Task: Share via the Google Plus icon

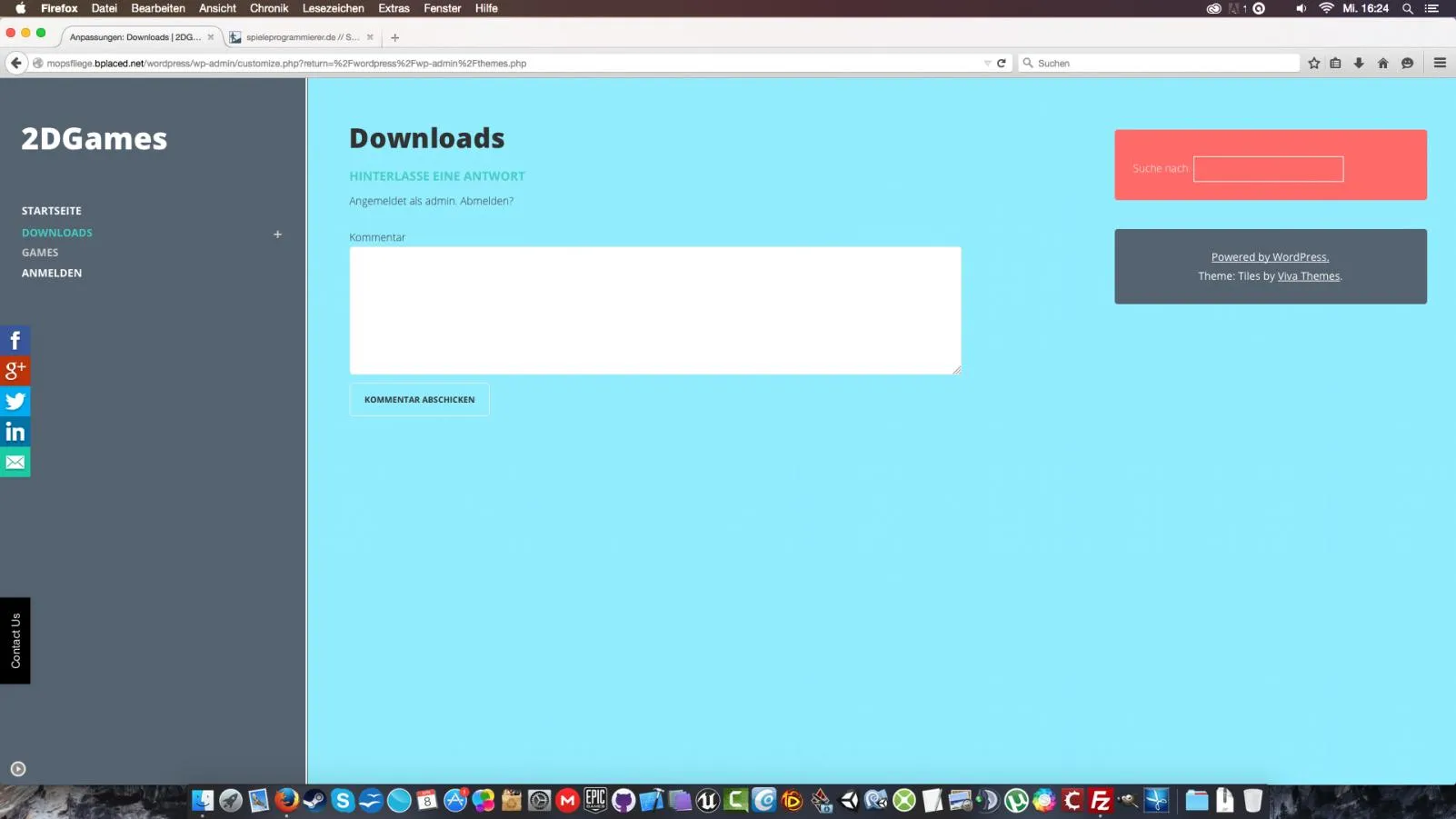Action: pos(15,371)
